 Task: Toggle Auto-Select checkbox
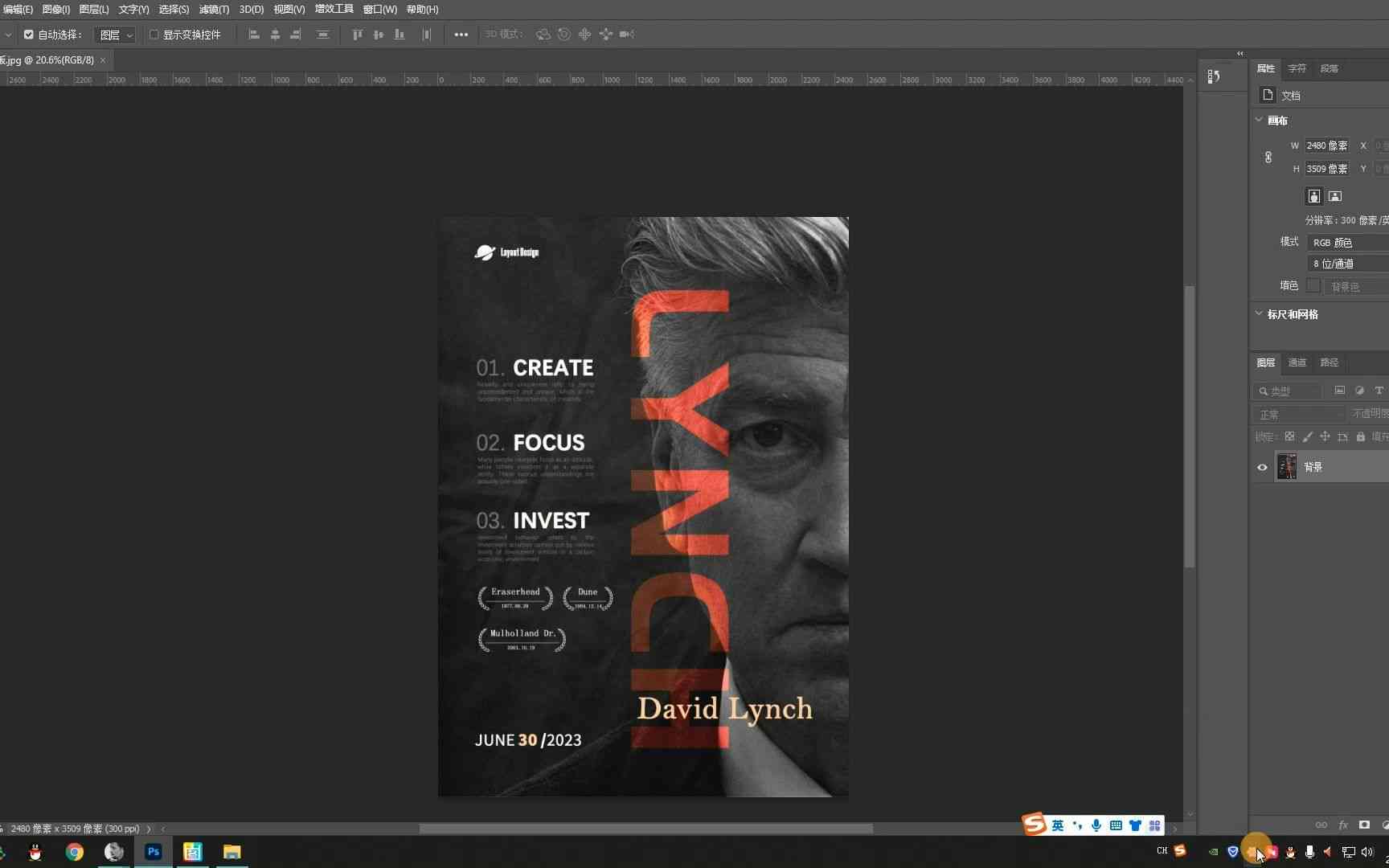[x=29, y=35]
